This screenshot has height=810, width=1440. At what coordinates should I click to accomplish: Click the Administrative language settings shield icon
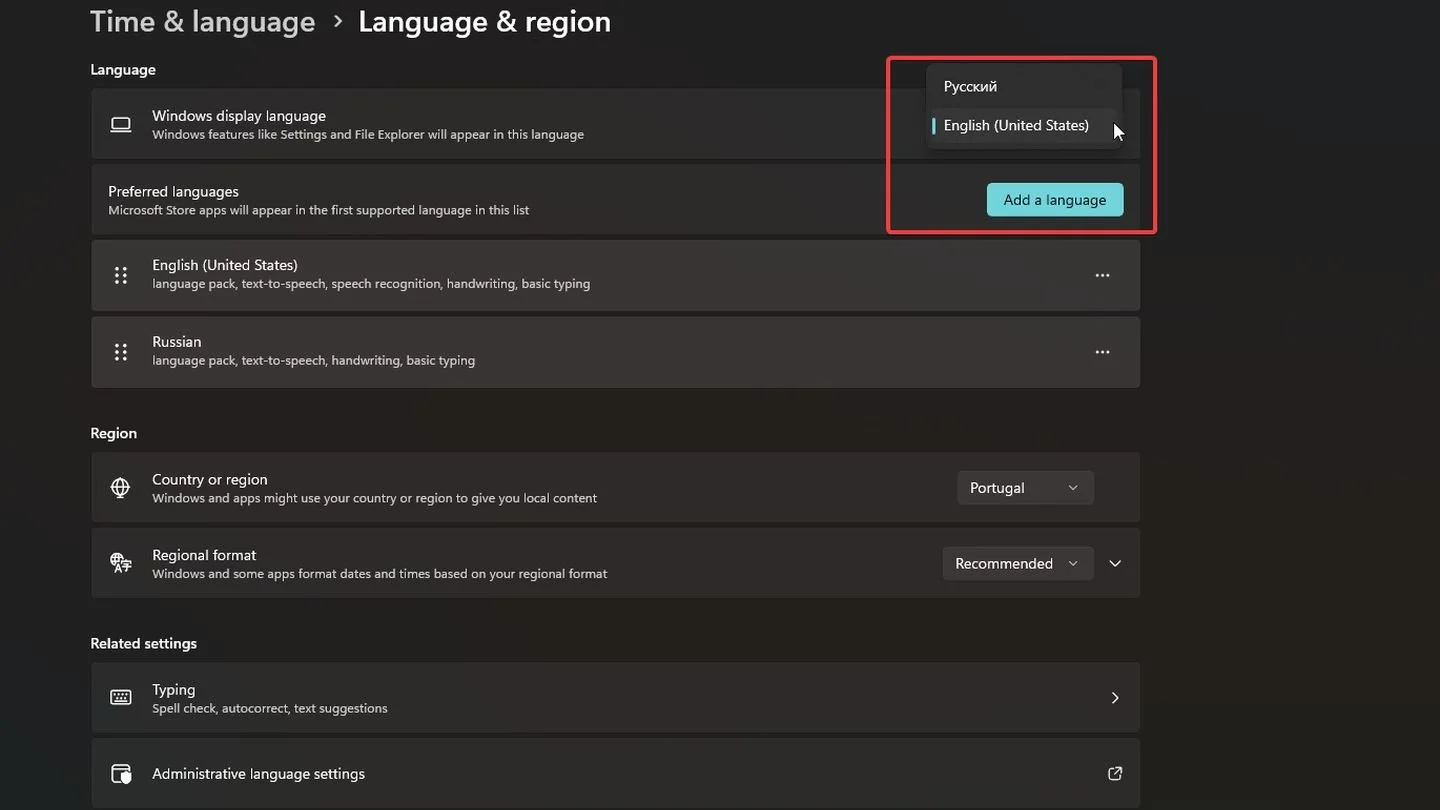pyautogui.click(x=121, y=774)
